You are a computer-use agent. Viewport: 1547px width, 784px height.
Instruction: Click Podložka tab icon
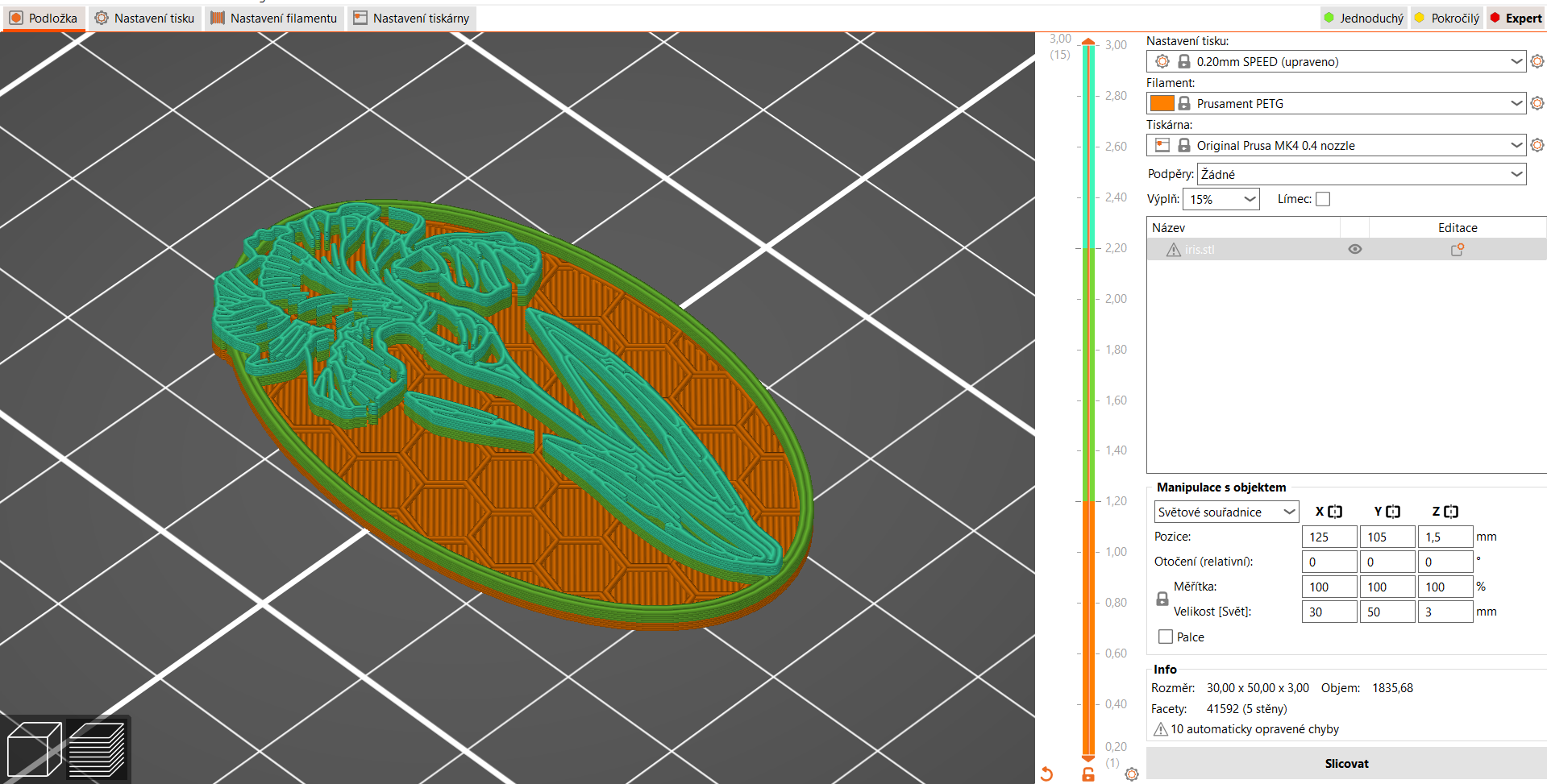(16, 18)
